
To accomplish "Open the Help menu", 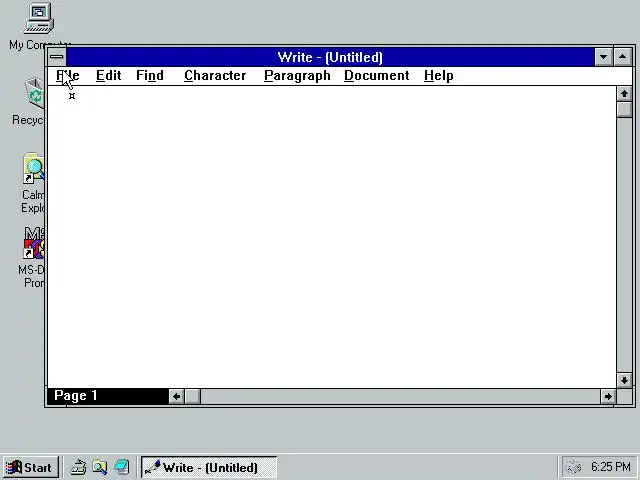I will [439, 76].
